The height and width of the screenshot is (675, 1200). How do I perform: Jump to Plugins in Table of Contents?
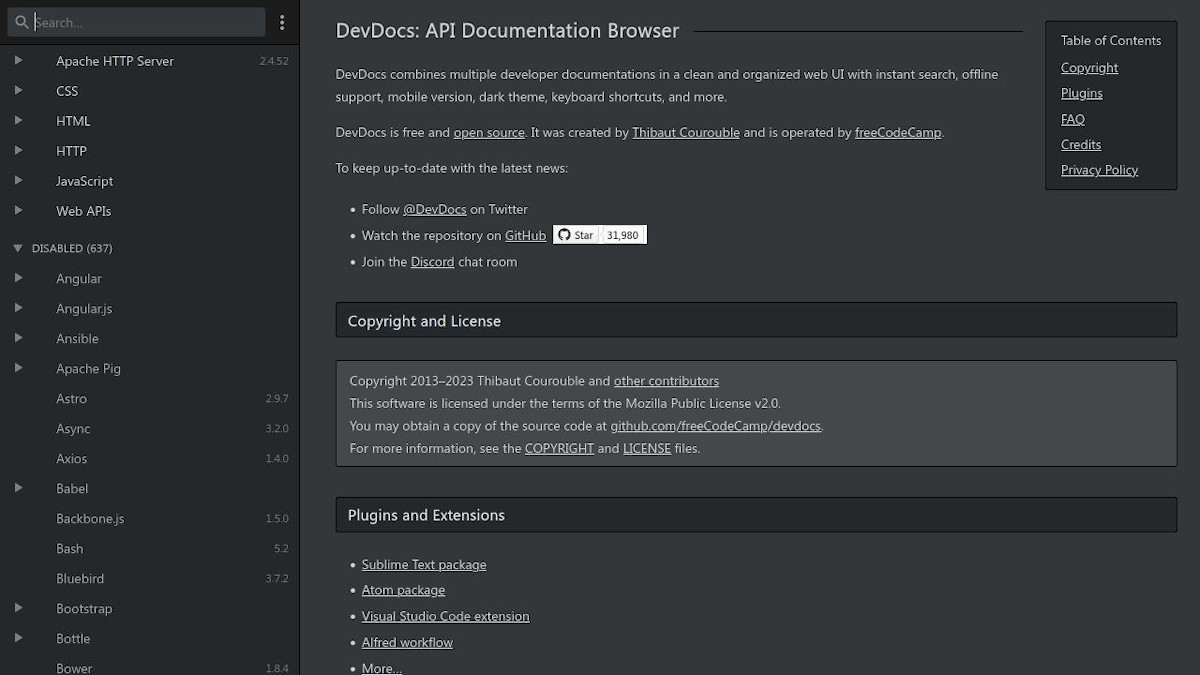click(1081, 93)
